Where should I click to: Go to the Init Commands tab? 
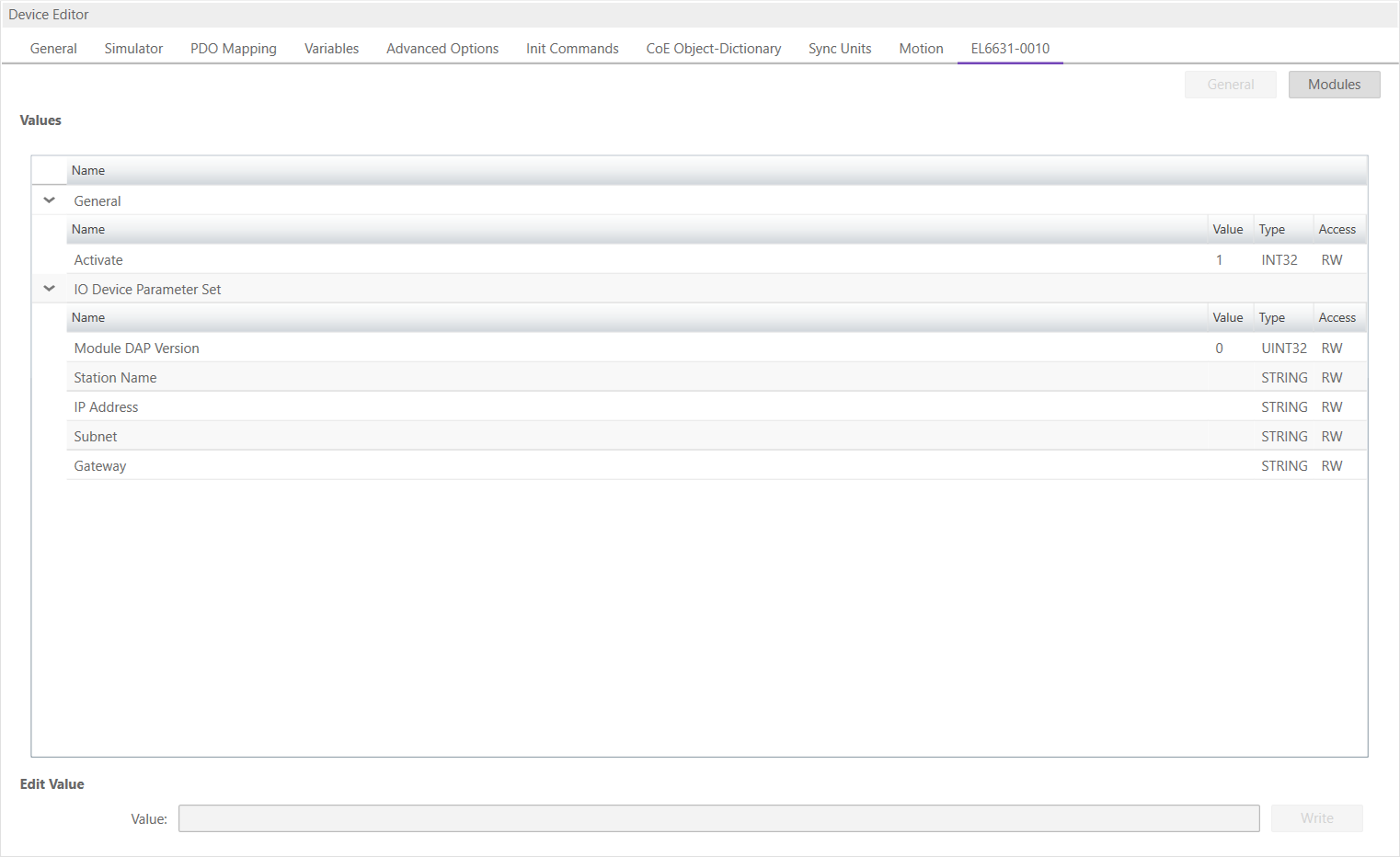(572, 49)
